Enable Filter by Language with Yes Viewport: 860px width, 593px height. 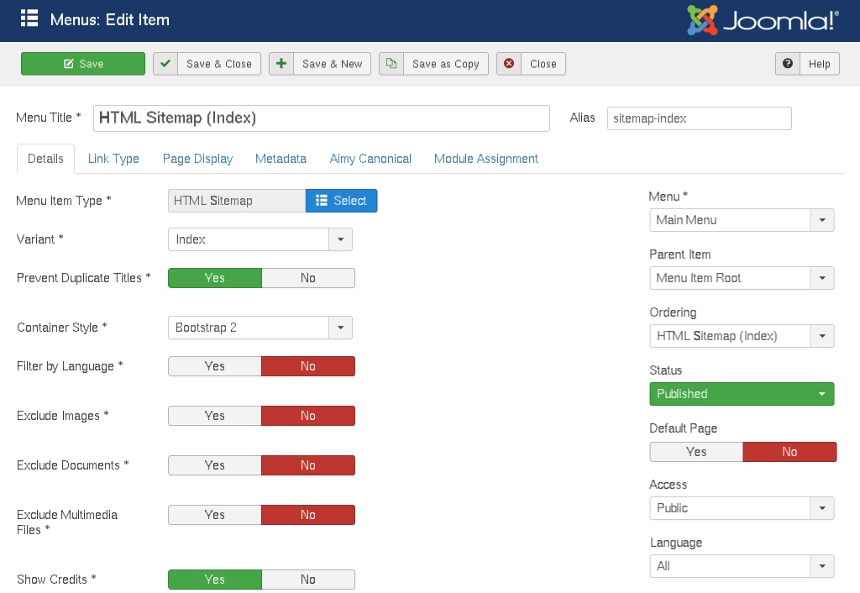214,366
